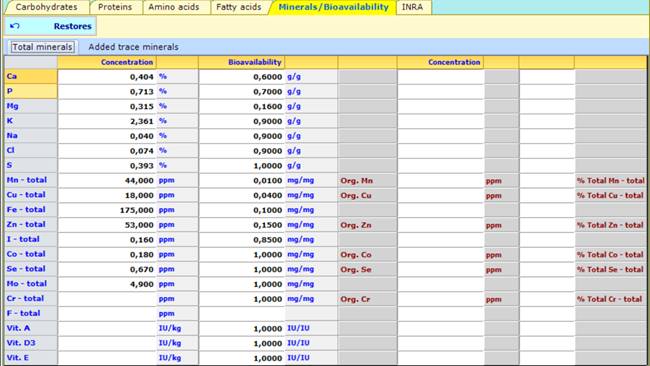Edit Se - total concentration 0,670

[107, 269]
